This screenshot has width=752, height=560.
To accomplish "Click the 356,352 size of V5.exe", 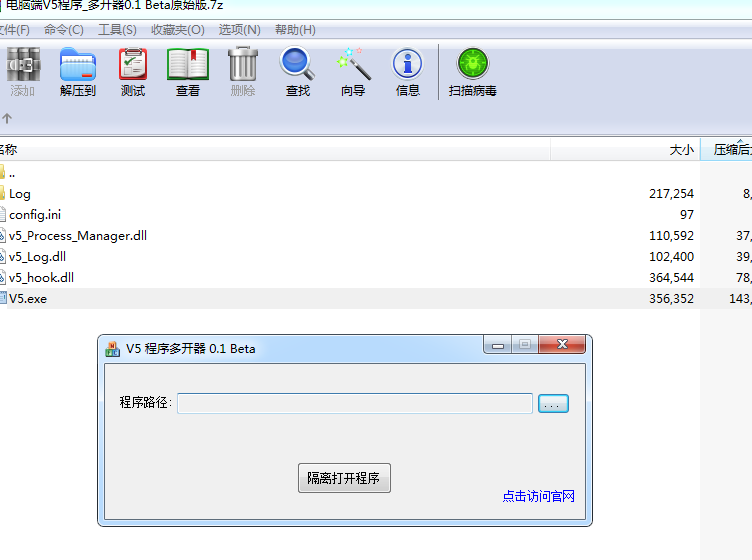I will 671,299.
